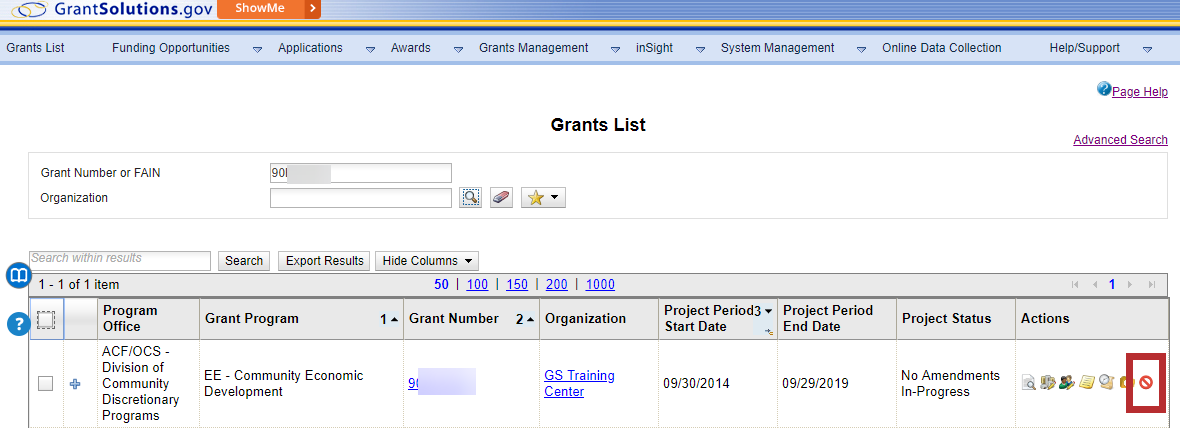Toggle the select-all checkbox in table header
The width and height of the screenshot is (1180, 428).
tap(46, 320)
